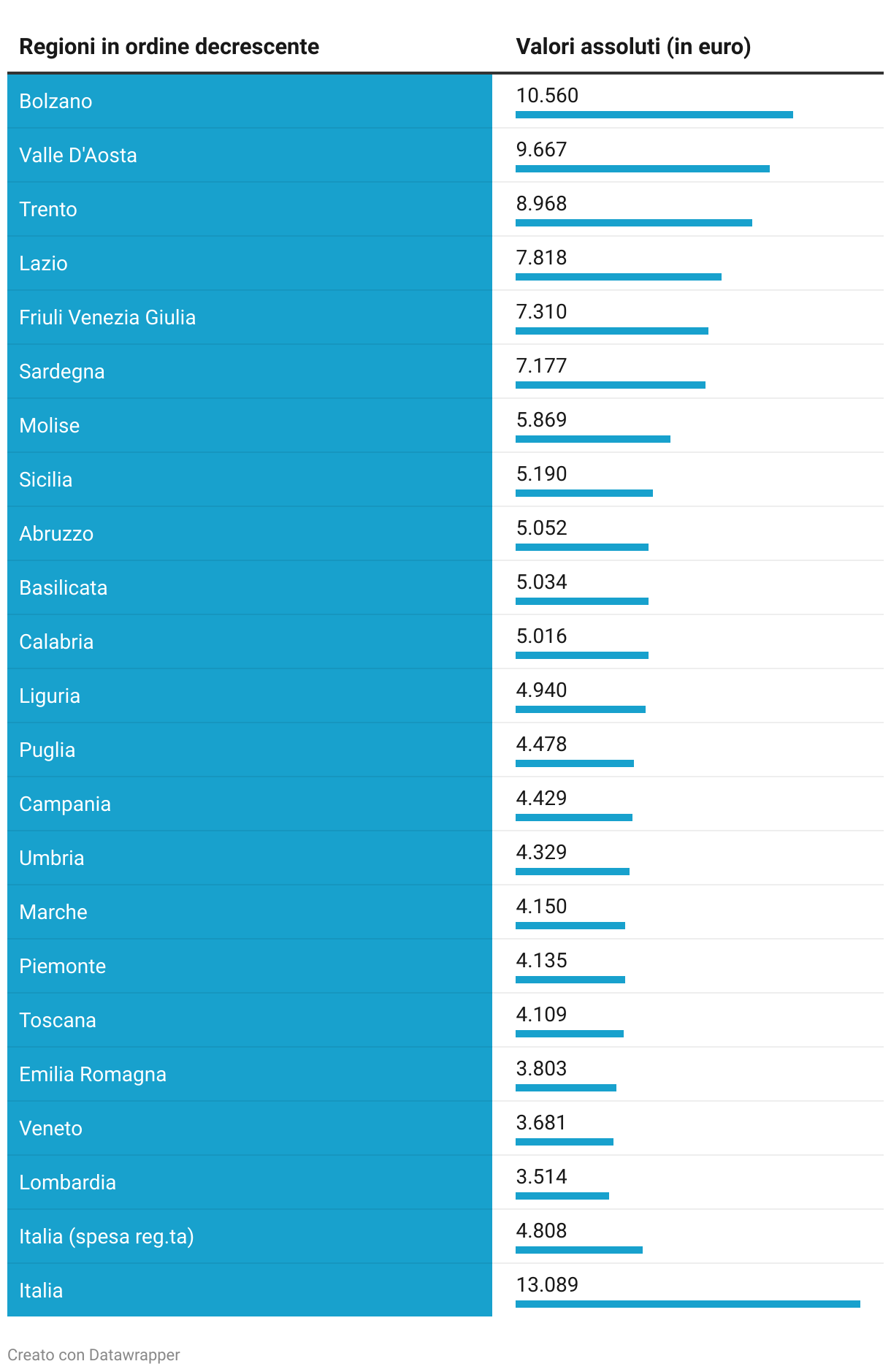Click the Lombardia bar with 3.514
The image size is (891, 1372).
(x=562, y=1196)
